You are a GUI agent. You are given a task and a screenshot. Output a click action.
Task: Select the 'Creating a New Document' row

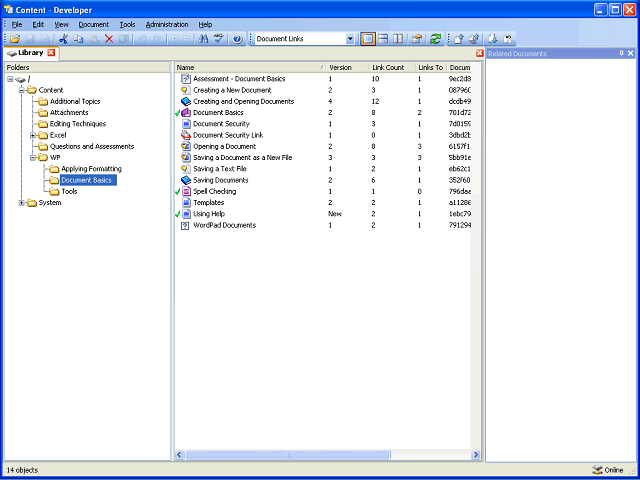pos(322,90)
